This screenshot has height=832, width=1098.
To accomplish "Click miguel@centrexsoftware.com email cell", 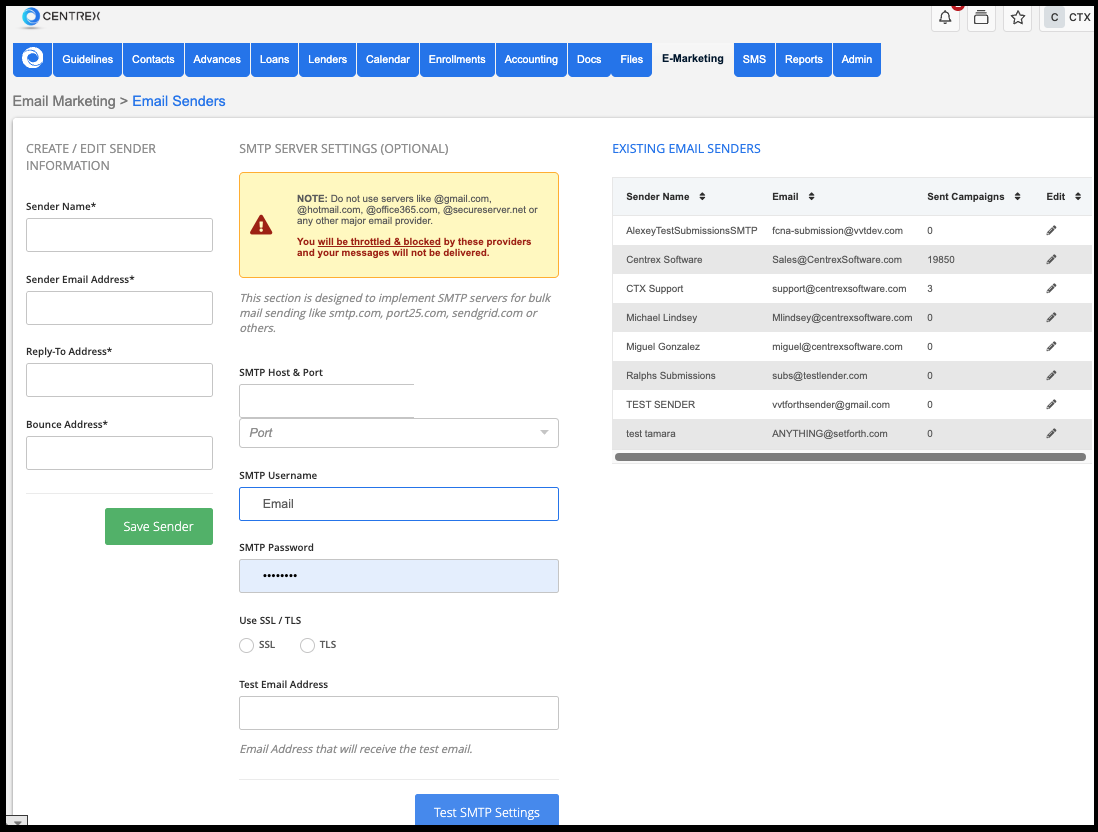I will coord(837,347).
